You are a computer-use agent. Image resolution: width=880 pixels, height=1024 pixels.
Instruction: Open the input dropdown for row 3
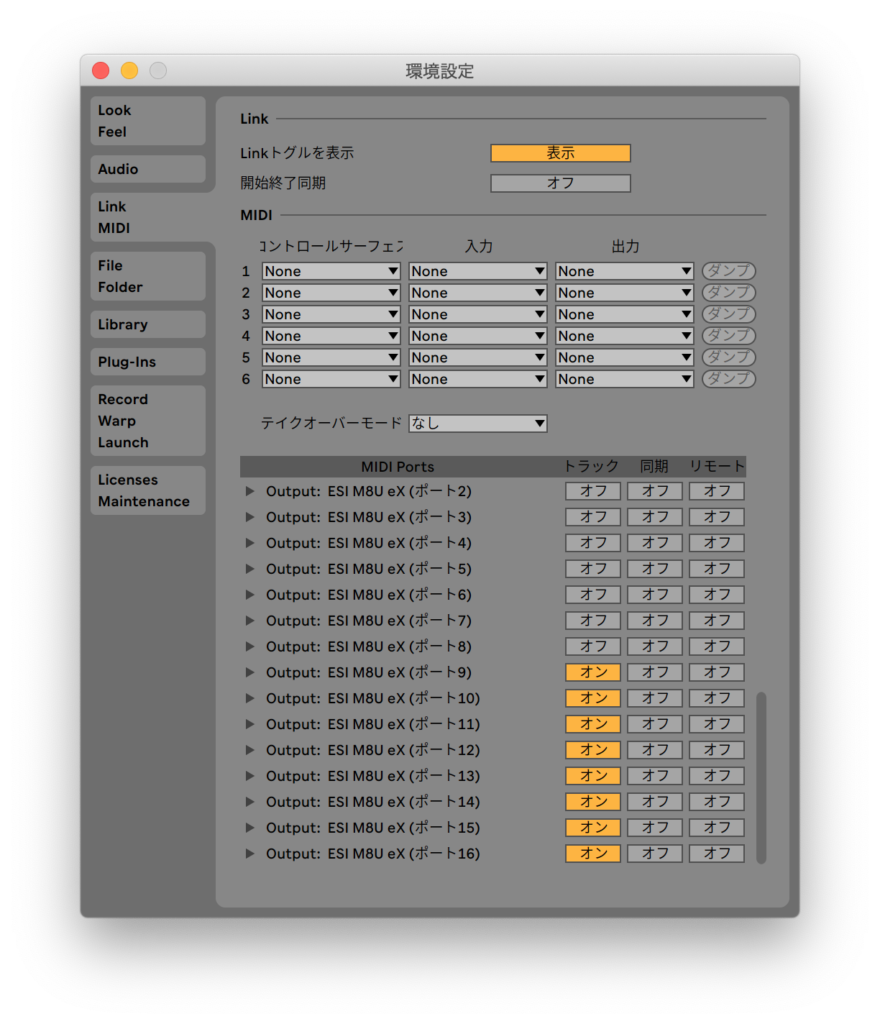coord(478,314)
